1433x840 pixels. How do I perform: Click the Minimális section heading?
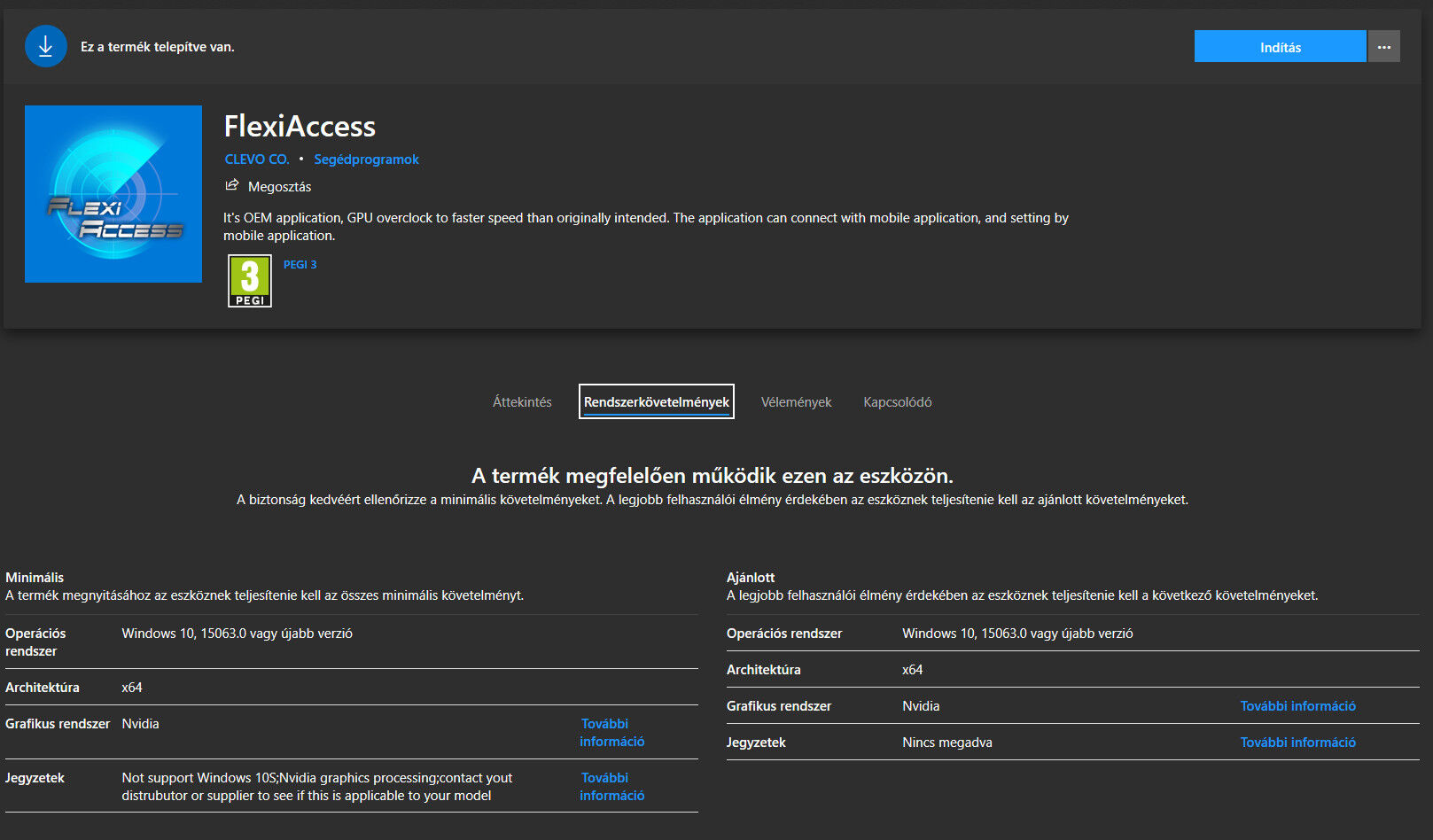point(35,578)
